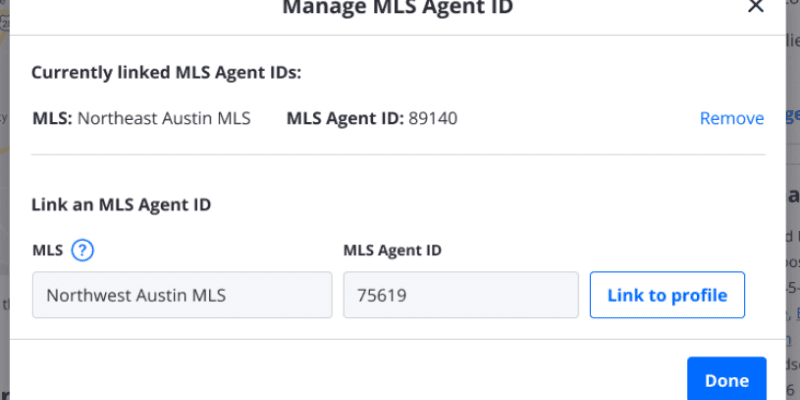Click the MLS Agent ID field containing 75619
Screen dimensions: 800x400
pyautogui.click(x=460, y=295)
